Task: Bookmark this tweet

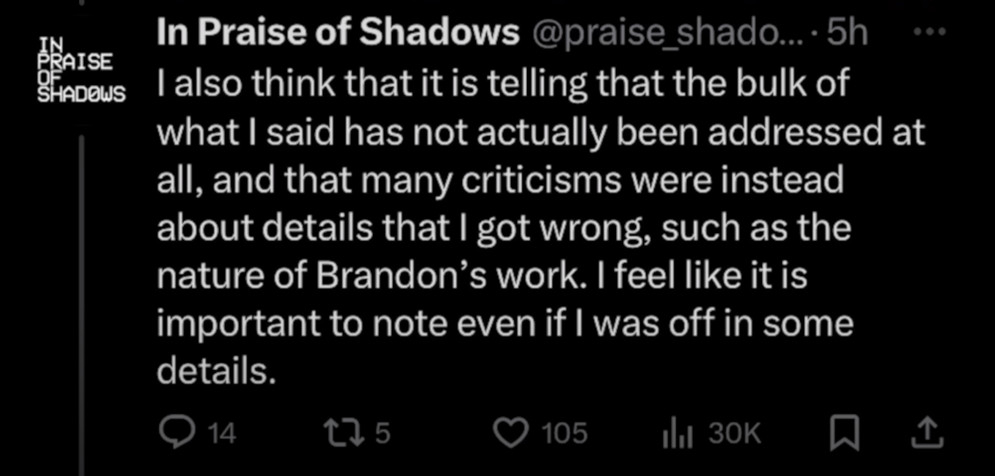Action: pyautogui.click(x=844, y=432)
